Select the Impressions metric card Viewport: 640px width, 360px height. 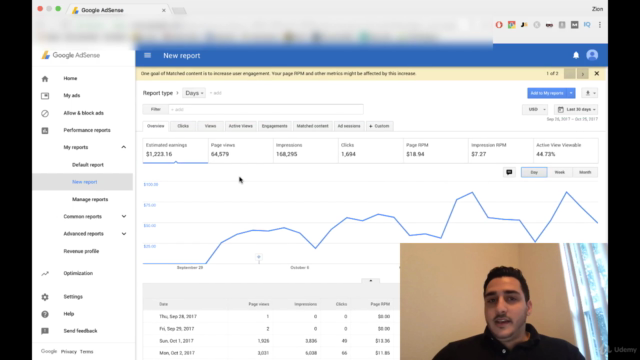coord(305,151)
